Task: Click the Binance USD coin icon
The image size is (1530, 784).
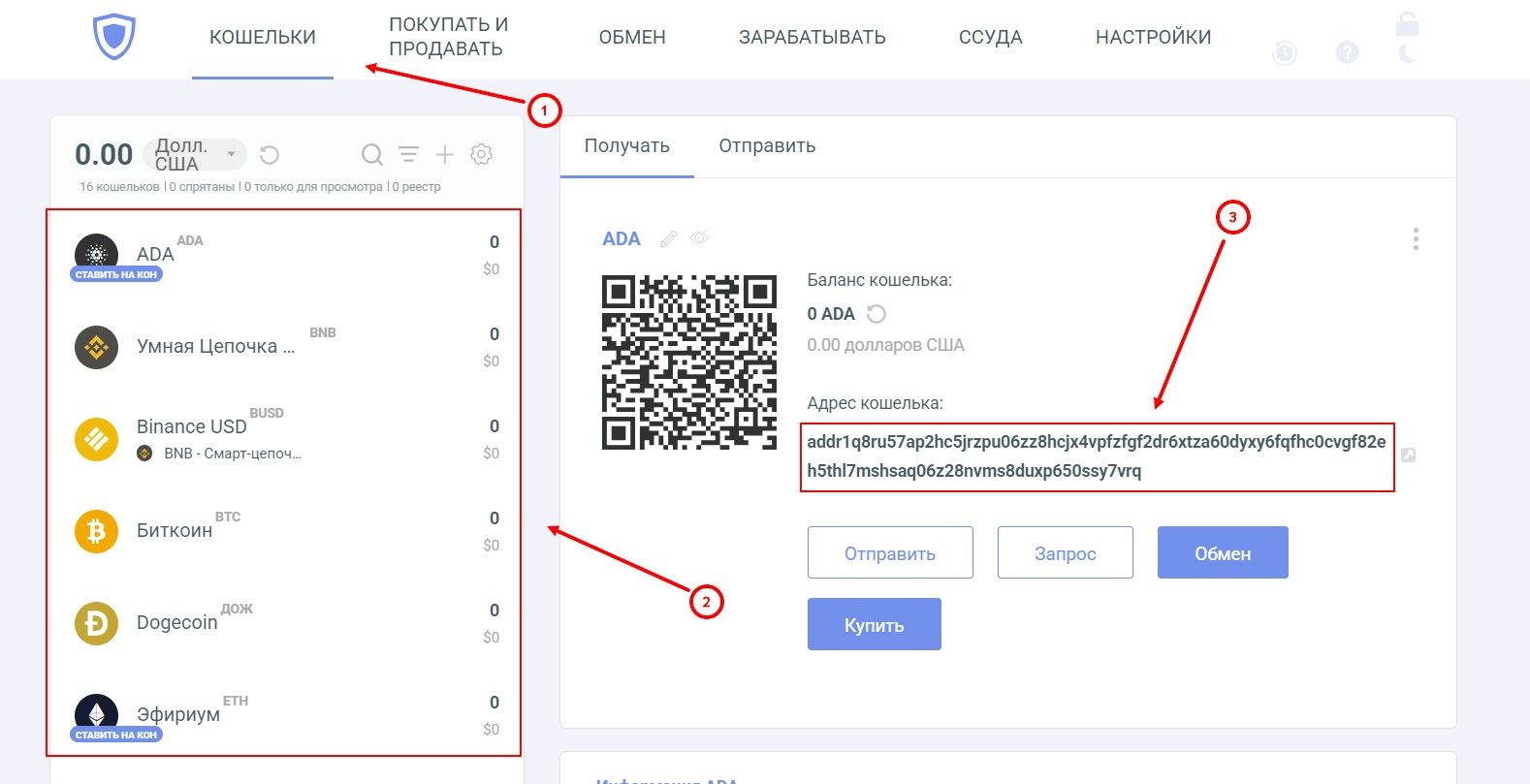Action: 96,439
